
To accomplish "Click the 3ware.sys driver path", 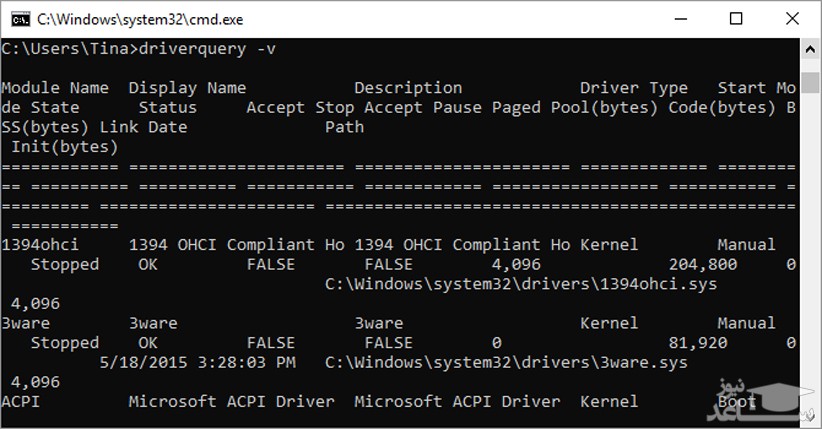I will [x=506, y=362].
